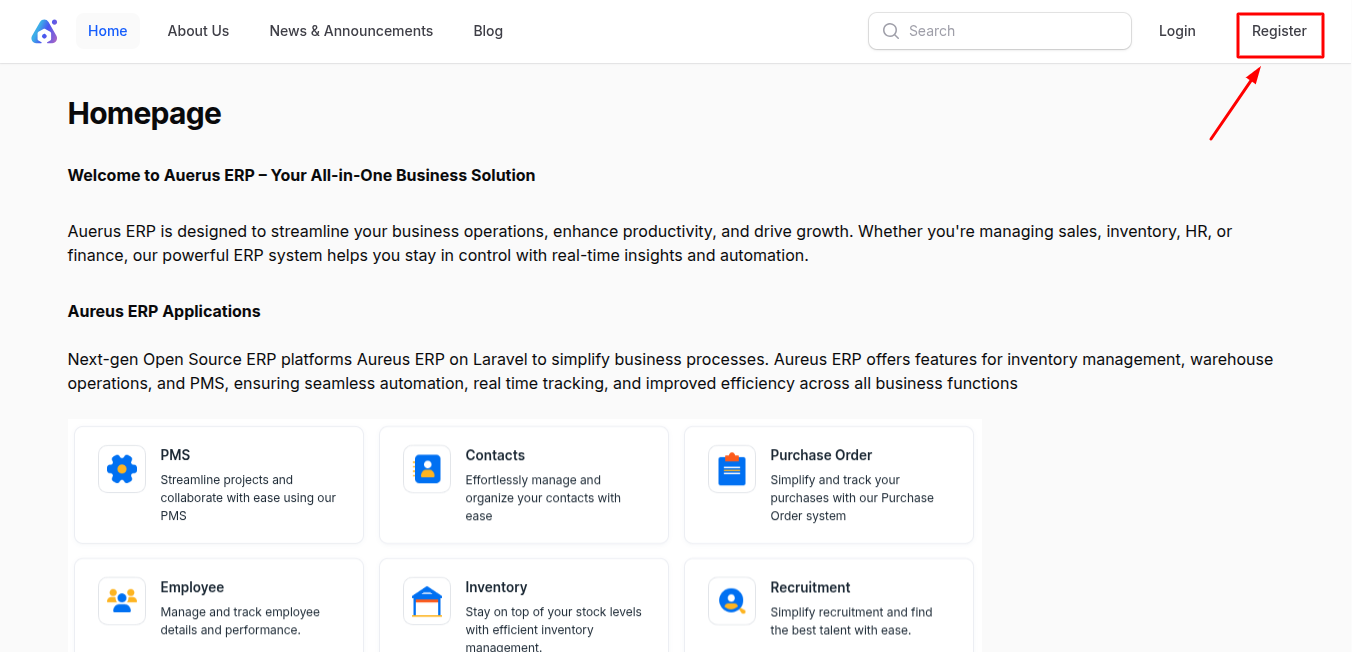Click the Employee people icon
This screenshot has width=1352, height=652.
tap(122, 601)
